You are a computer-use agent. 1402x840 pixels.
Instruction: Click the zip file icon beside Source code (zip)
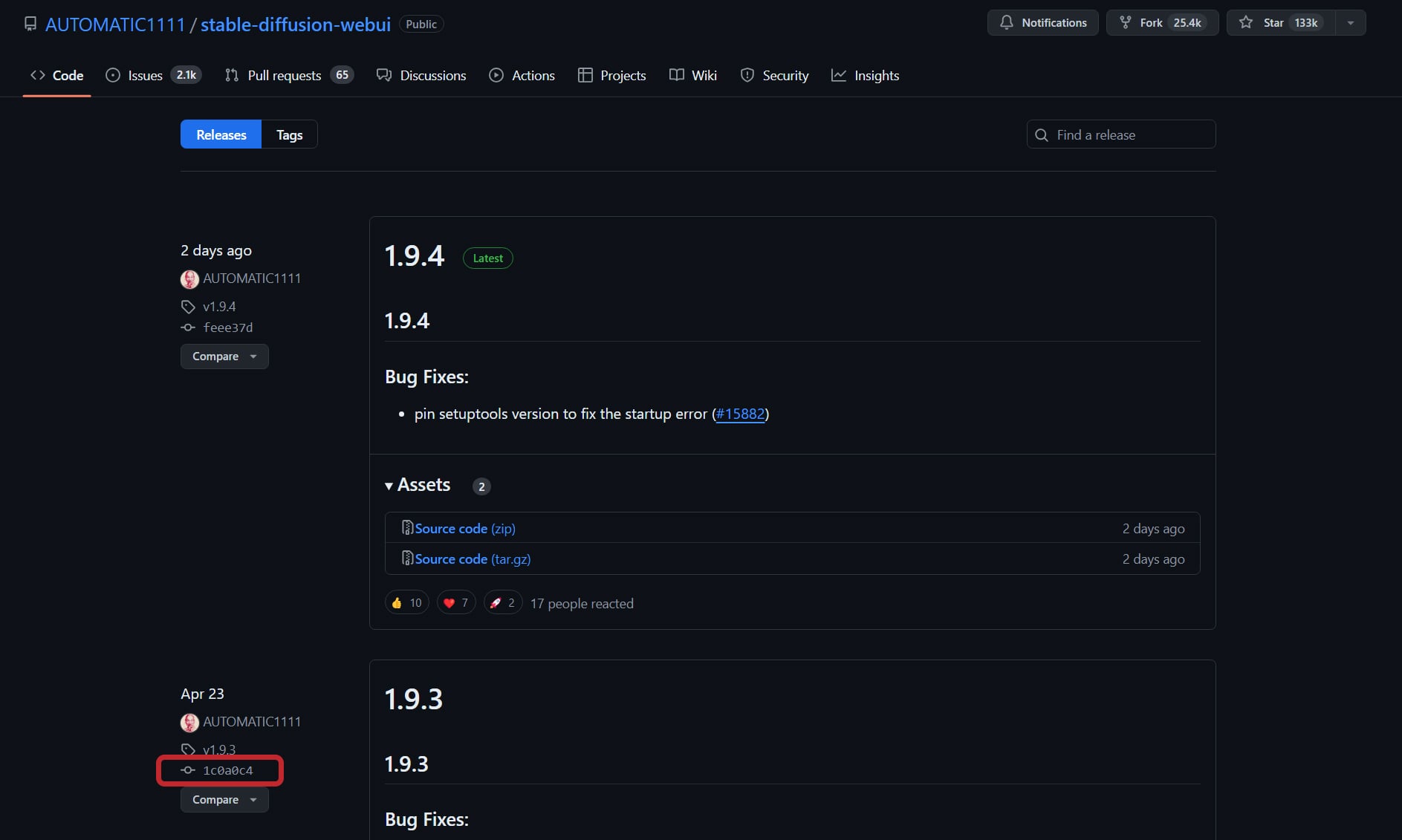pyautogui.click(x=407, y=528)
